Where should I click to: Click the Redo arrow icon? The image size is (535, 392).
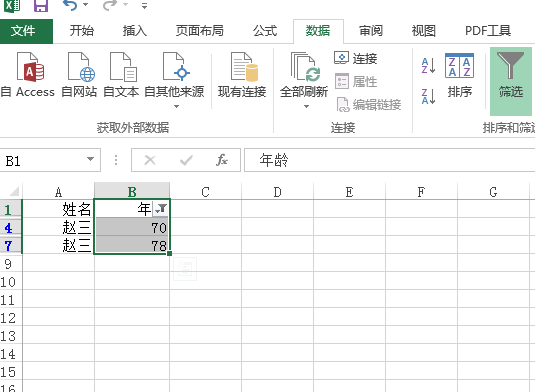tap(110, 5)
